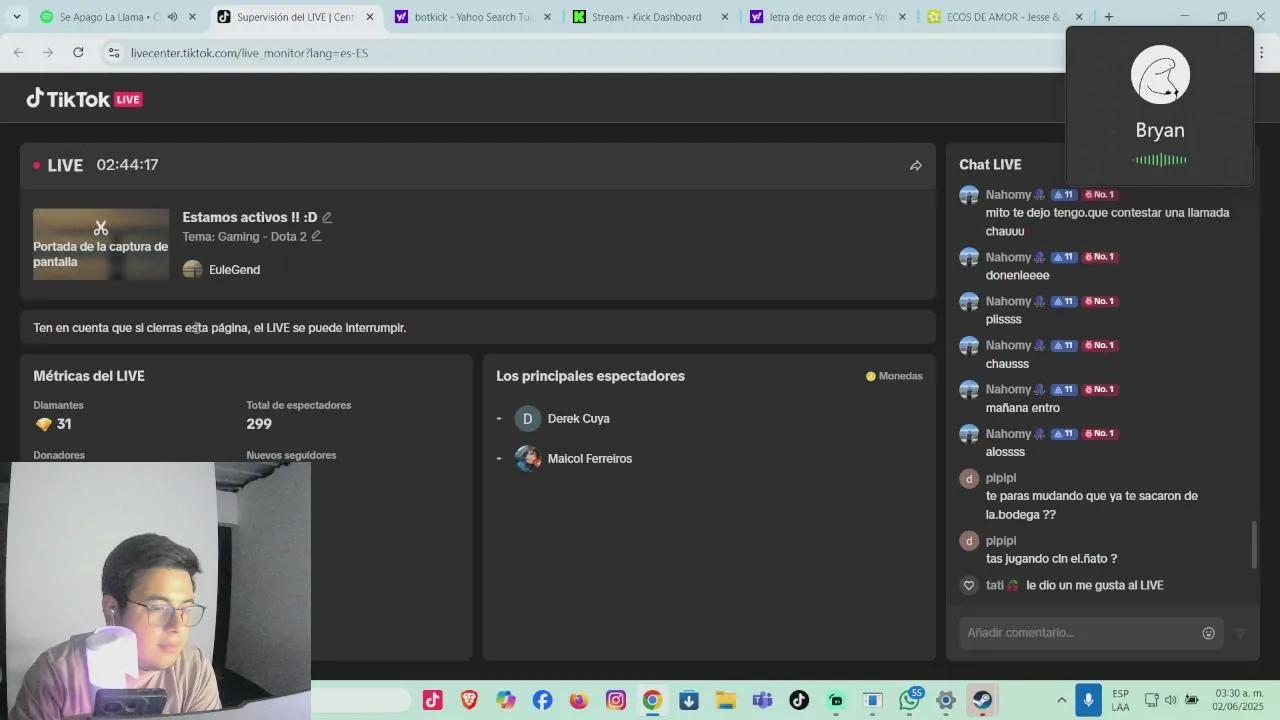Click the scissors screenshot cover icon
This screenshot has width=1280, height=720.
point(101,228)
